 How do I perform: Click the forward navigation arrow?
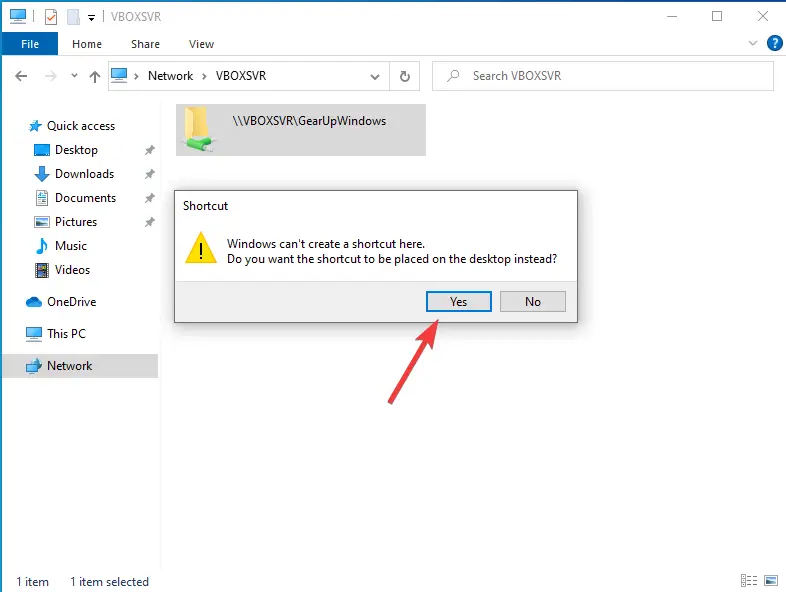coord(50,76)
